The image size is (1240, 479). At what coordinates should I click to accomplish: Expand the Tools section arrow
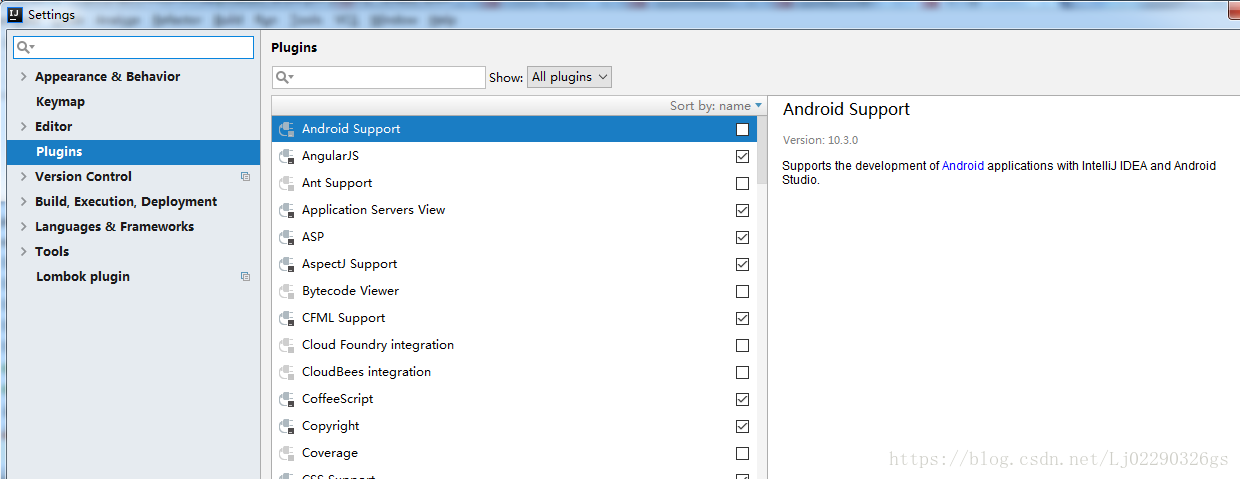point(23,252)
